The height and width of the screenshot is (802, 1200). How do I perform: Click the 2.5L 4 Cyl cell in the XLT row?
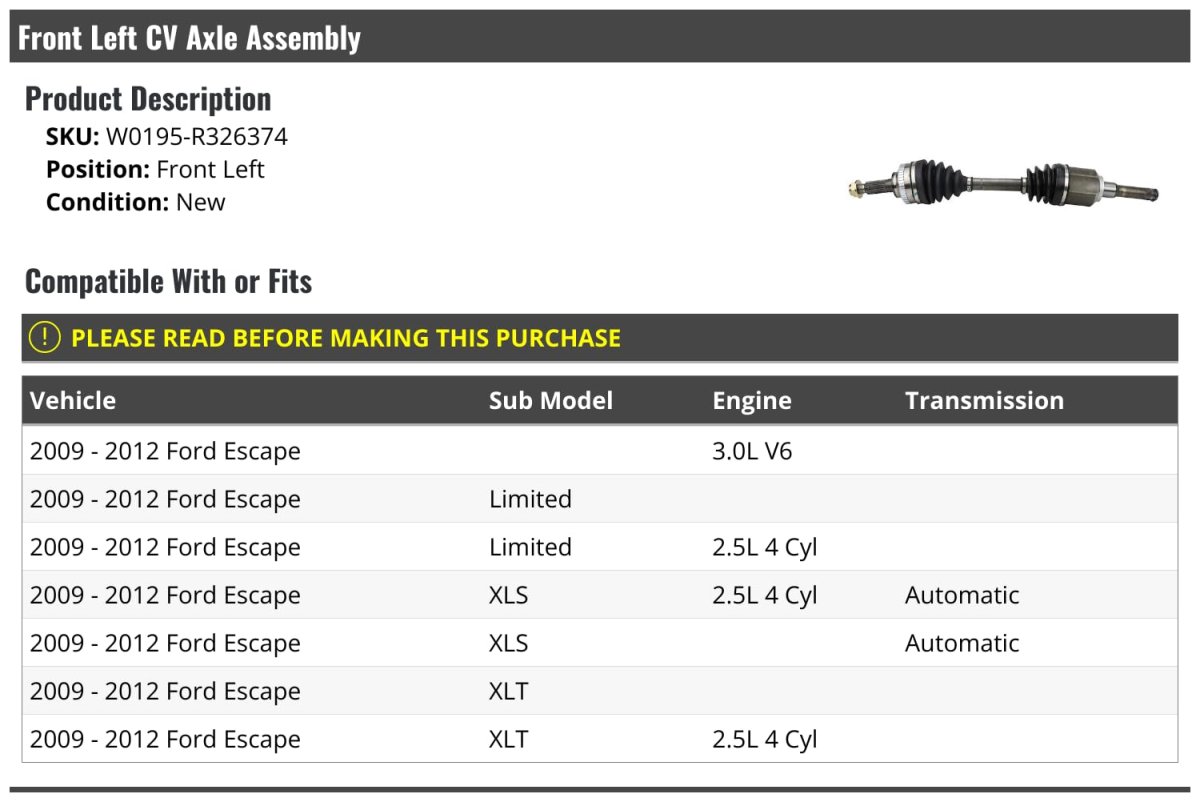click(x=764, y=739)
